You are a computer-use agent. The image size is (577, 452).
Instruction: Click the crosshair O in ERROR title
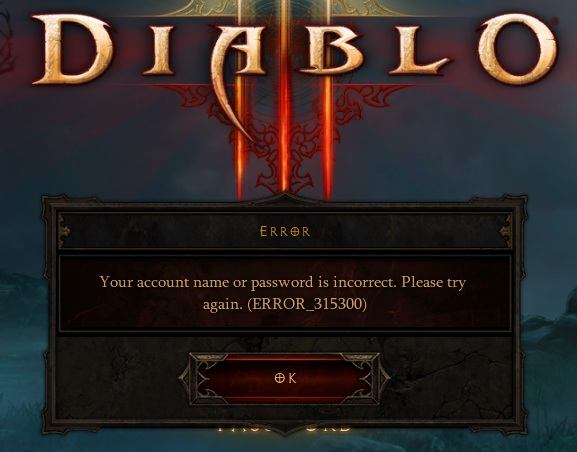point(294,232)
